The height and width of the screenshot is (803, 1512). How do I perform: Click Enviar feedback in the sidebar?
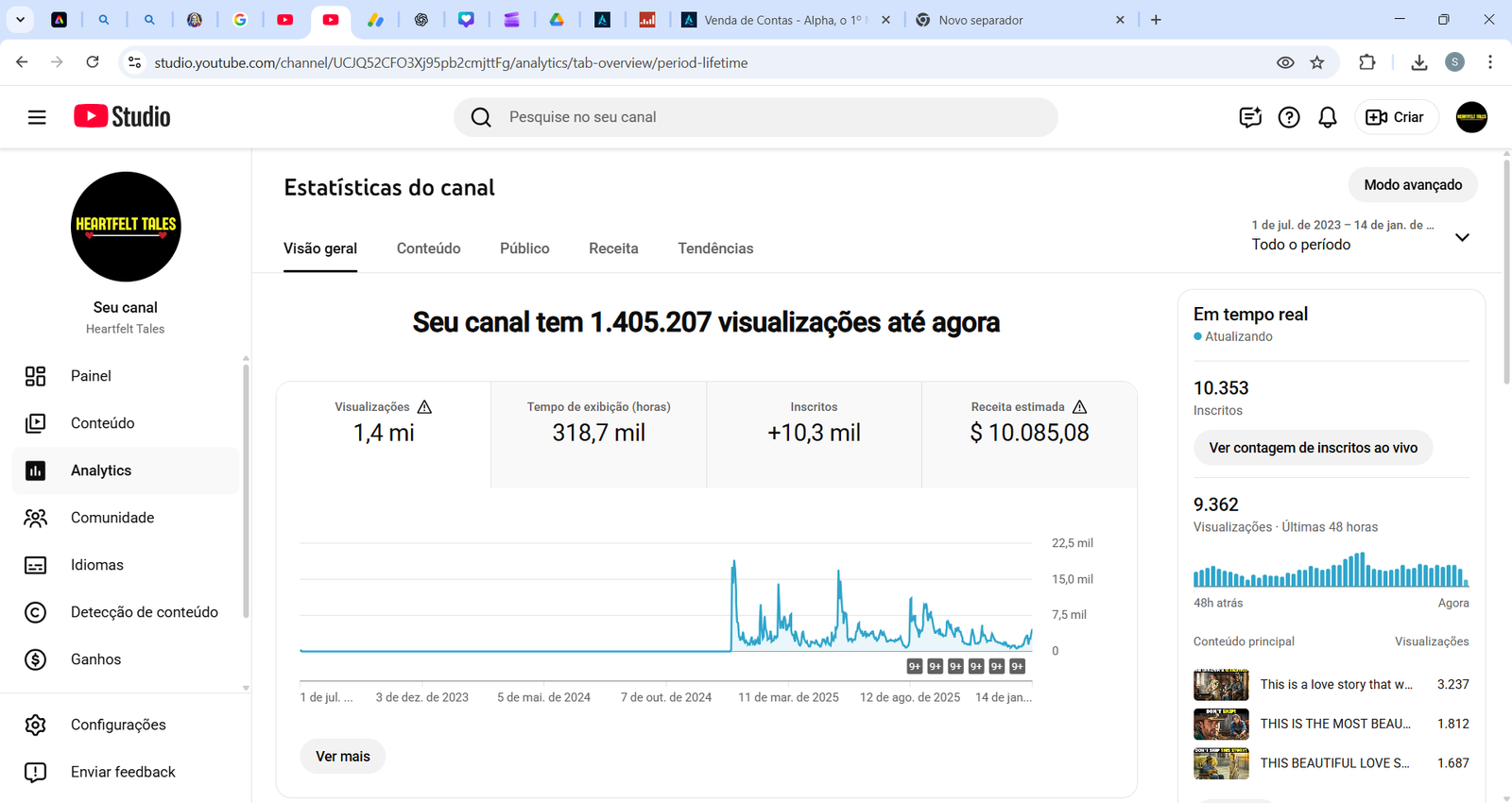pyautogui.click(x=126, y=772)
